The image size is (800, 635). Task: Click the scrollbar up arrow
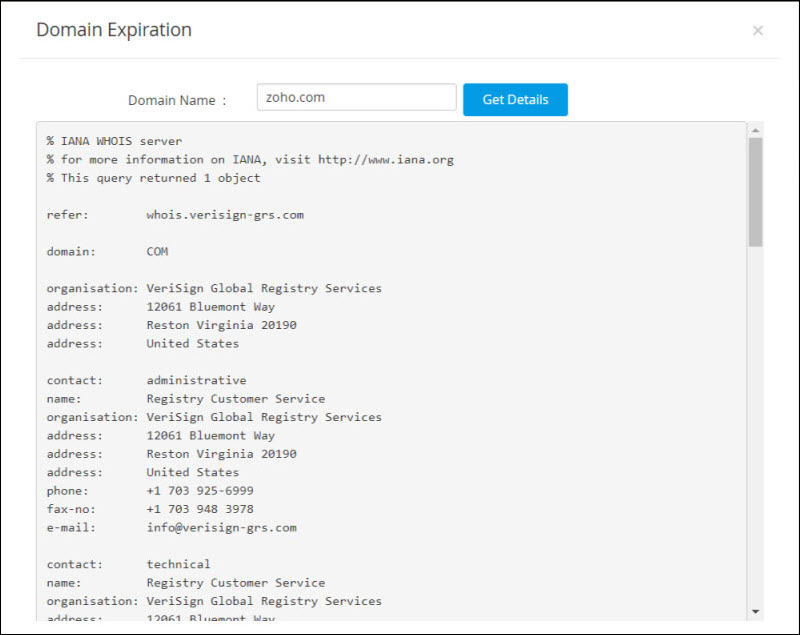[x=755, y=130]
